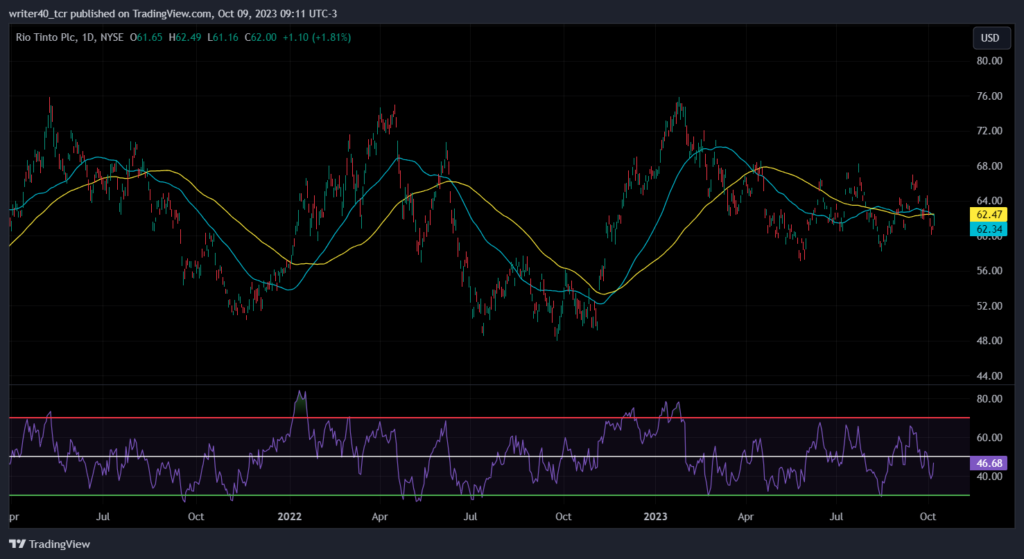Screen dimensions: 1024x559
Task: Click the USD currency button
Action: (x=989, y=38)
